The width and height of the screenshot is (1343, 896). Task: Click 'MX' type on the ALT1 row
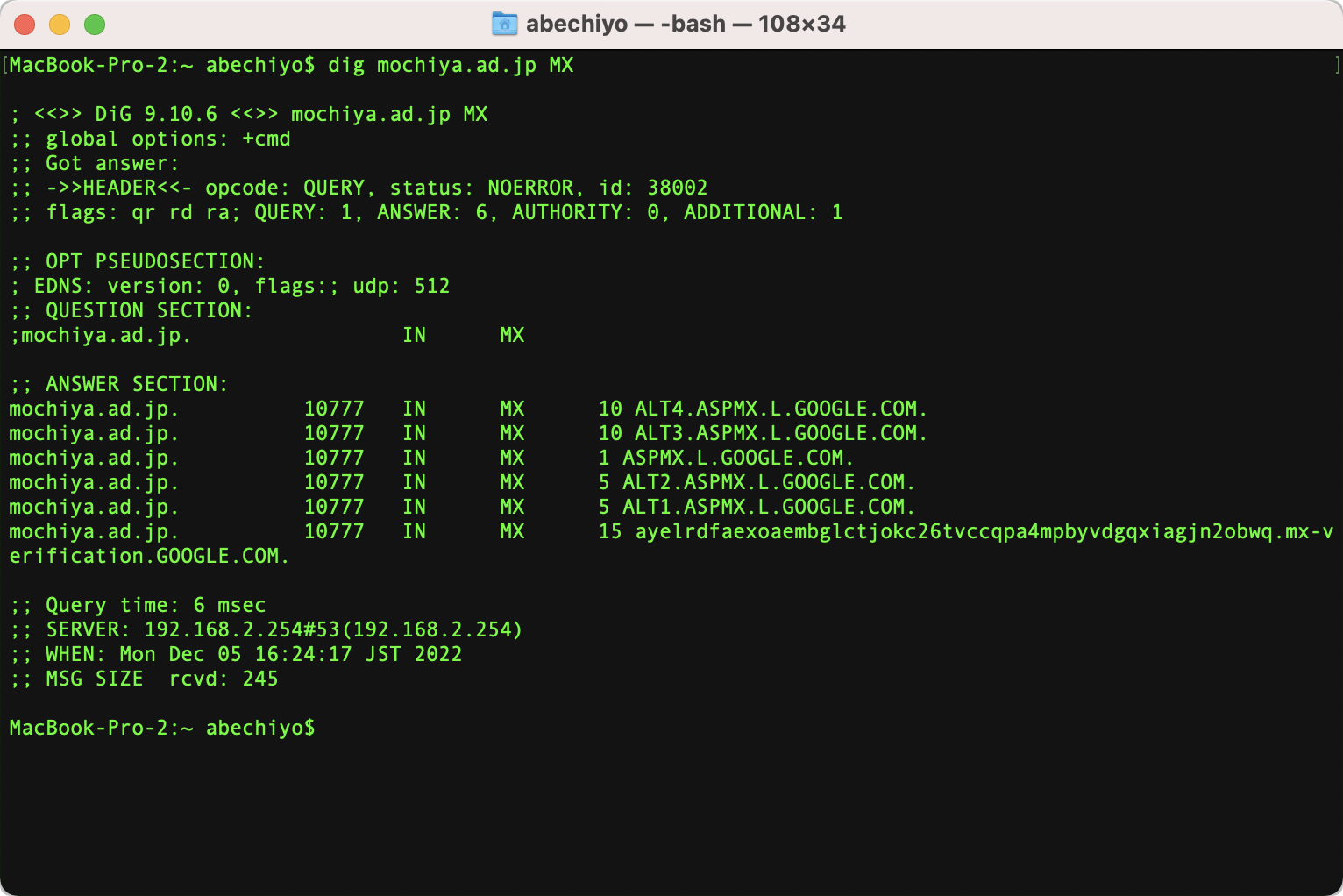[x=512, y=508]
